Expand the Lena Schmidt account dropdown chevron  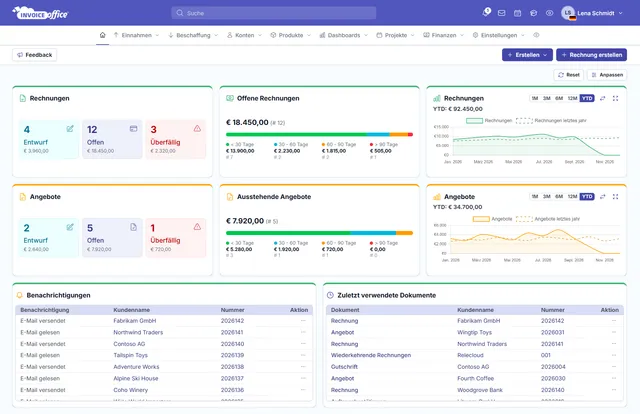click(x=620, y=13)
